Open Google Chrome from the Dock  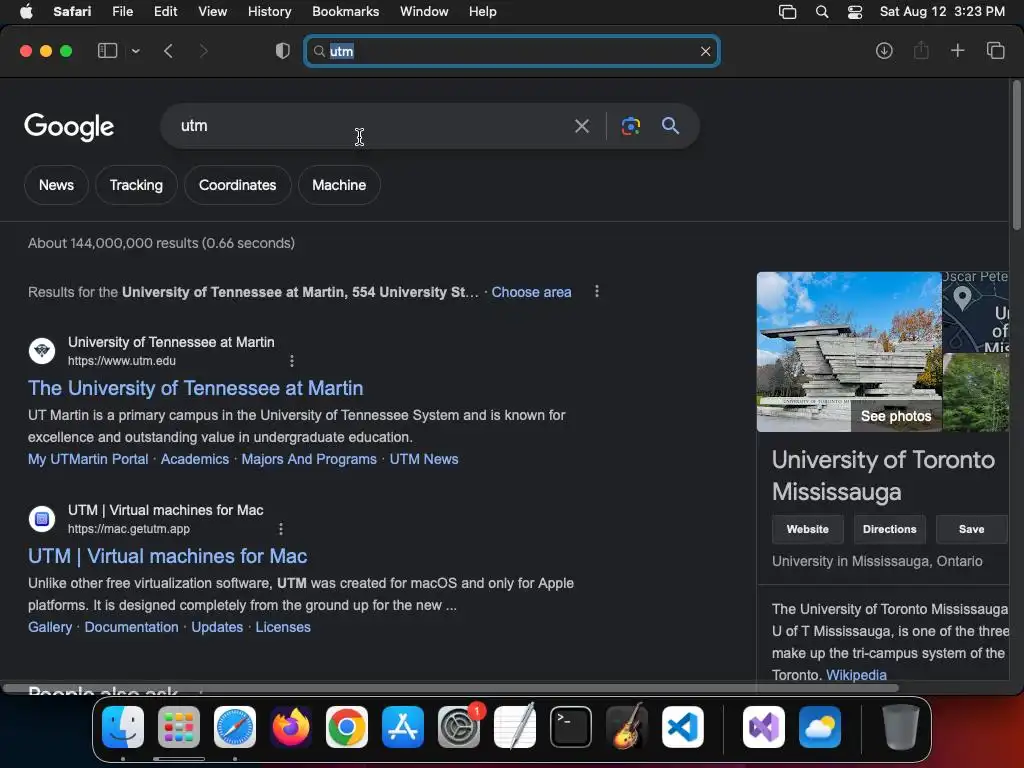[x=347, y=727]
